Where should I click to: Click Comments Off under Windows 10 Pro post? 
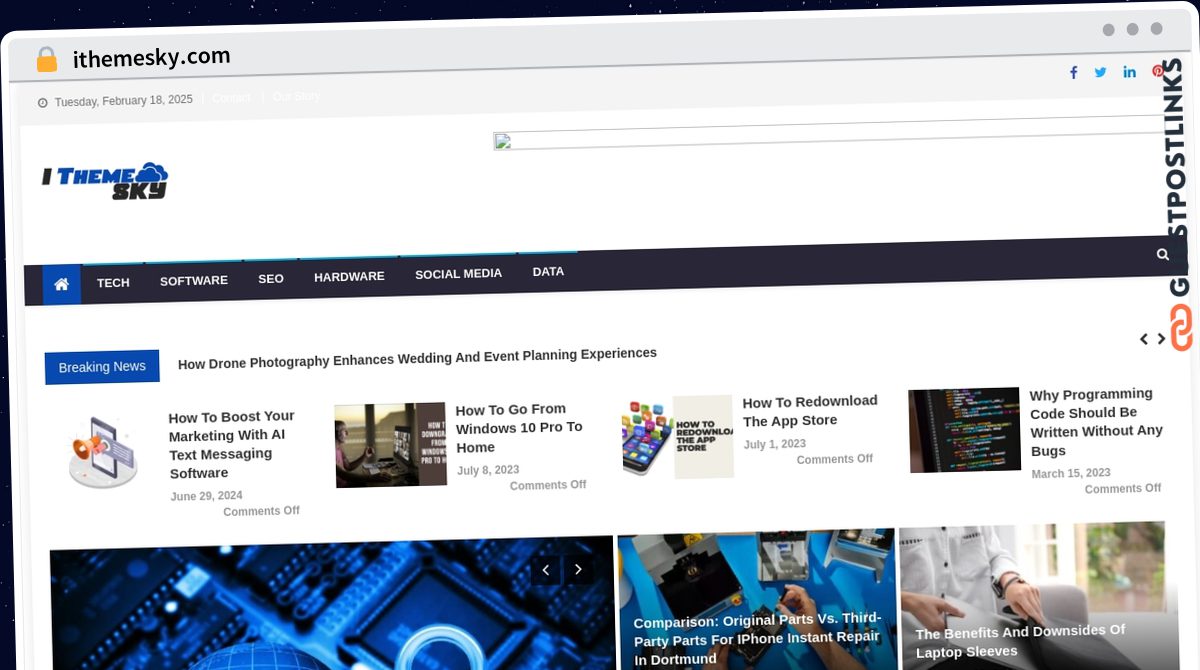[548, 485]
